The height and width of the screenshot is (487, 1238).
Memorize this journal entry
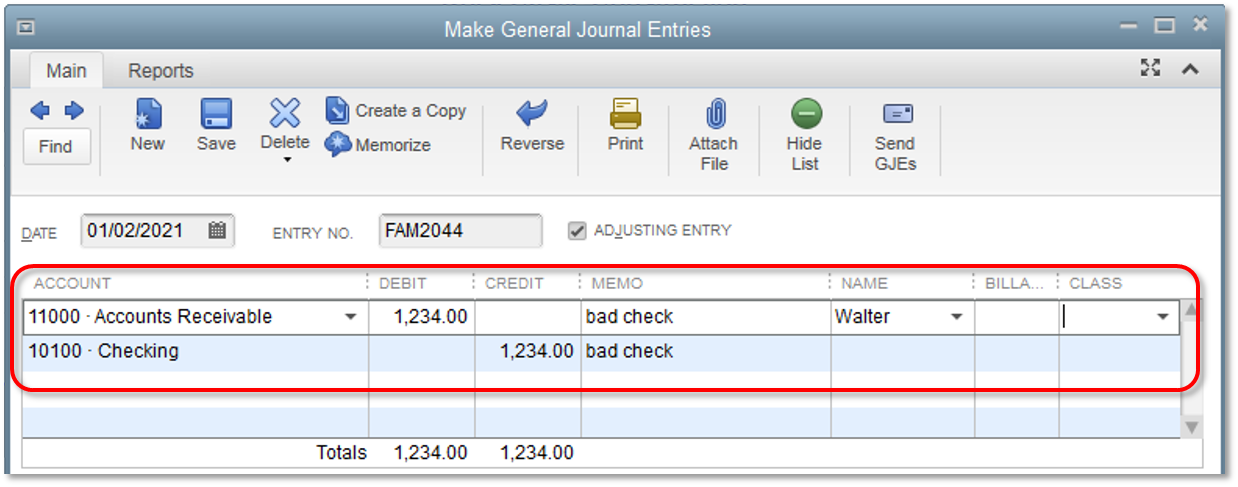tap(378, 145)
